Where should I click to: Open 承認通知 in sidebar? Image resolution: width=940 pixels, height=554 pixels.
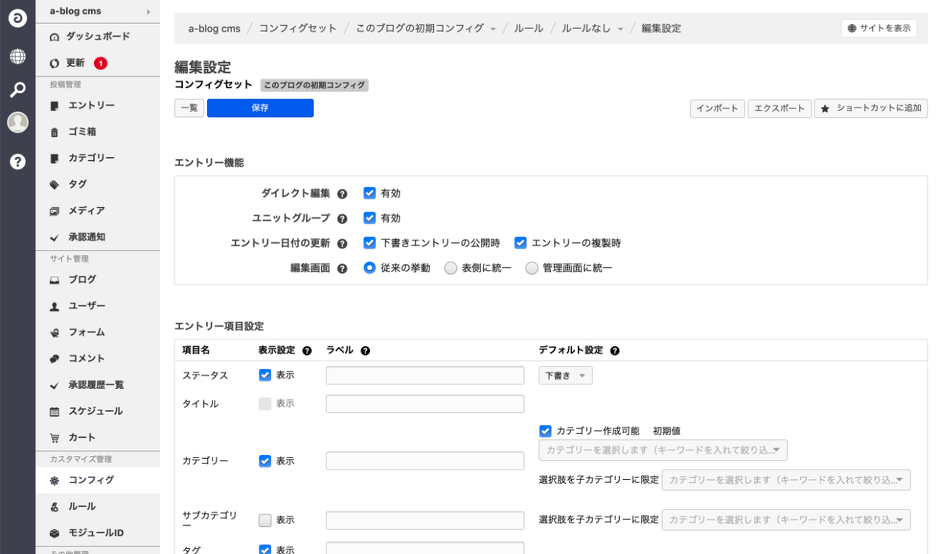(98, 237)
